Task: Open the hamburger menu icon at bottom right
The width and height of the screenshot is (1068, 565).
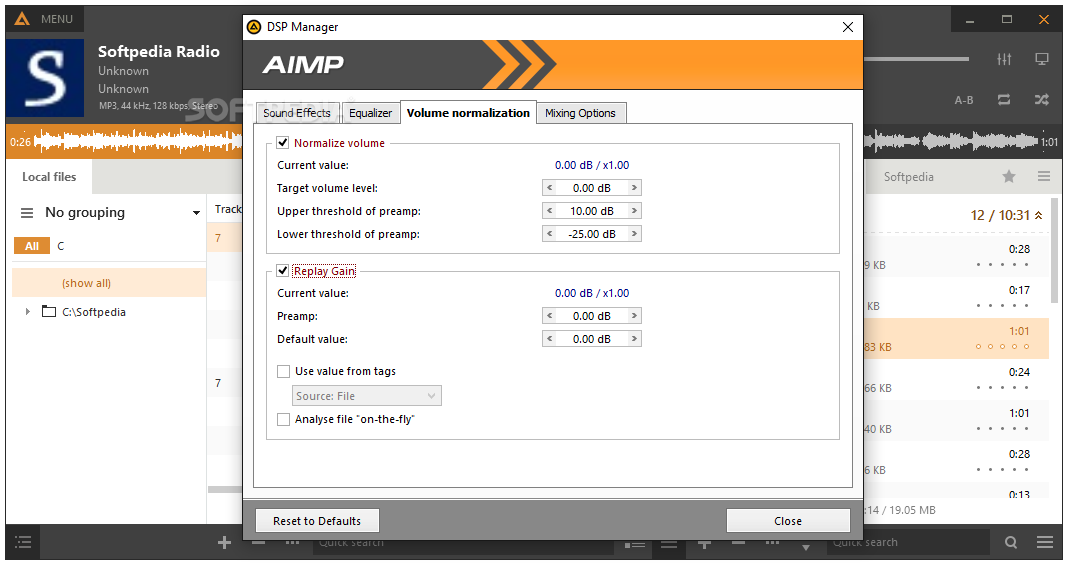Action: pos(1045,543)
